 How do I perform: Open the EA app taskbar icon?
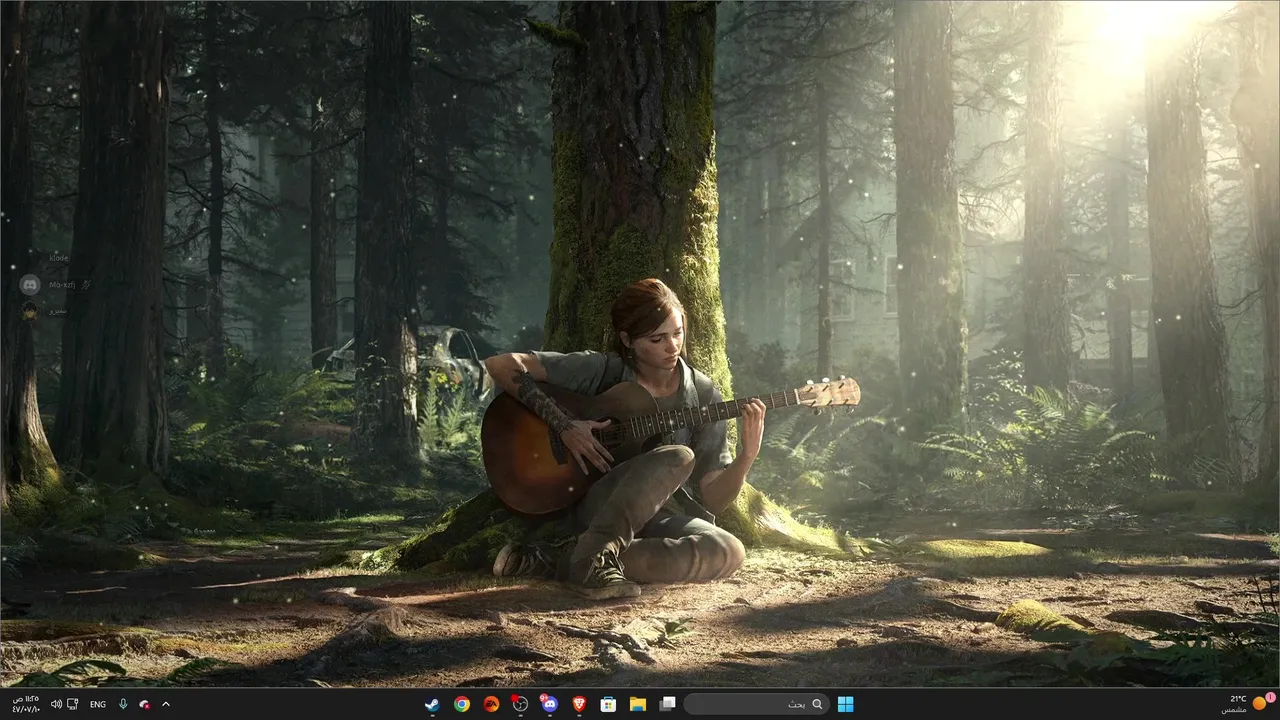(491, 704)
